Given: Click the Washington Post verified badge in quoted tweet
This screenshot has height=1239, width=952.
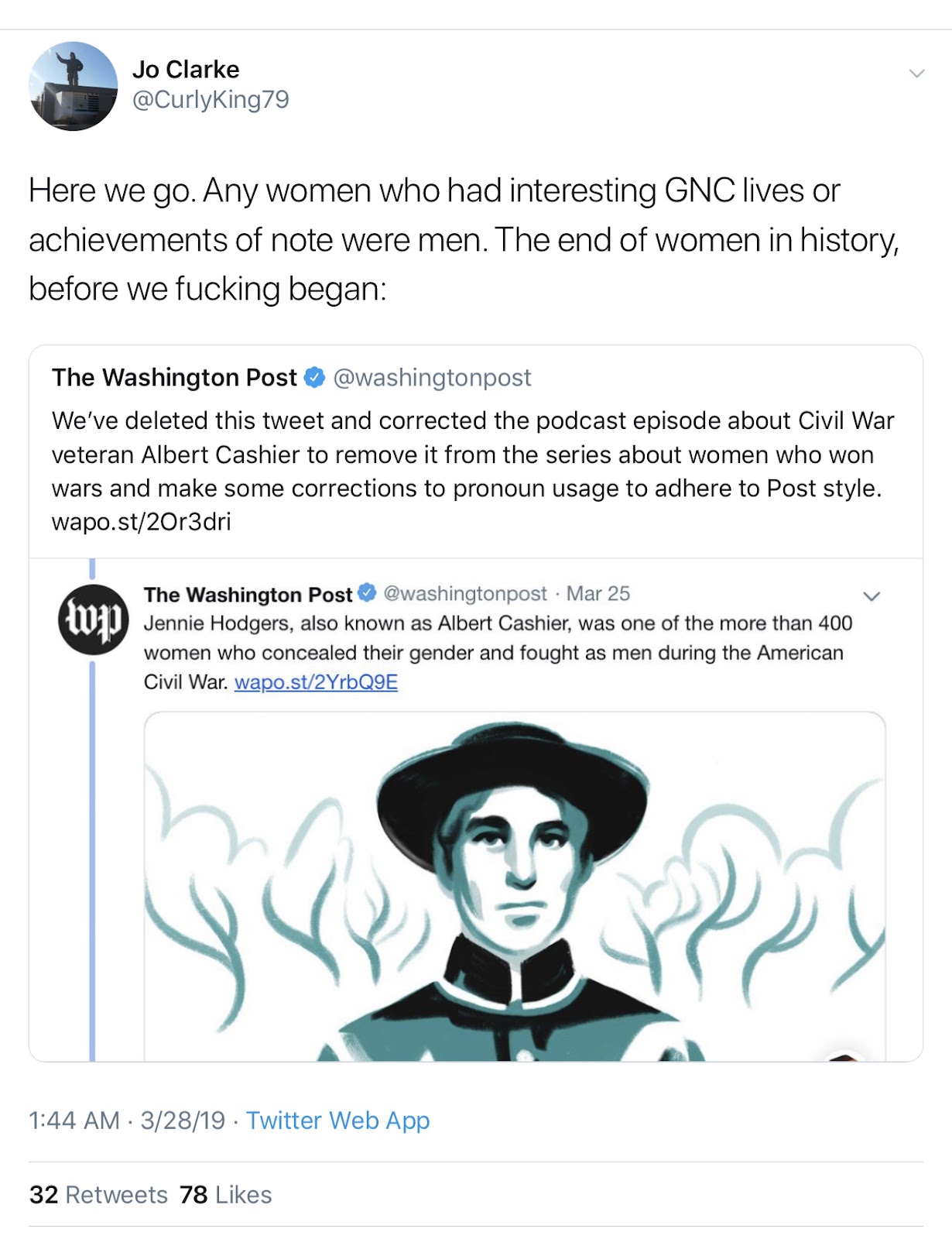Looking at the screenshot, I should (314, 377).
